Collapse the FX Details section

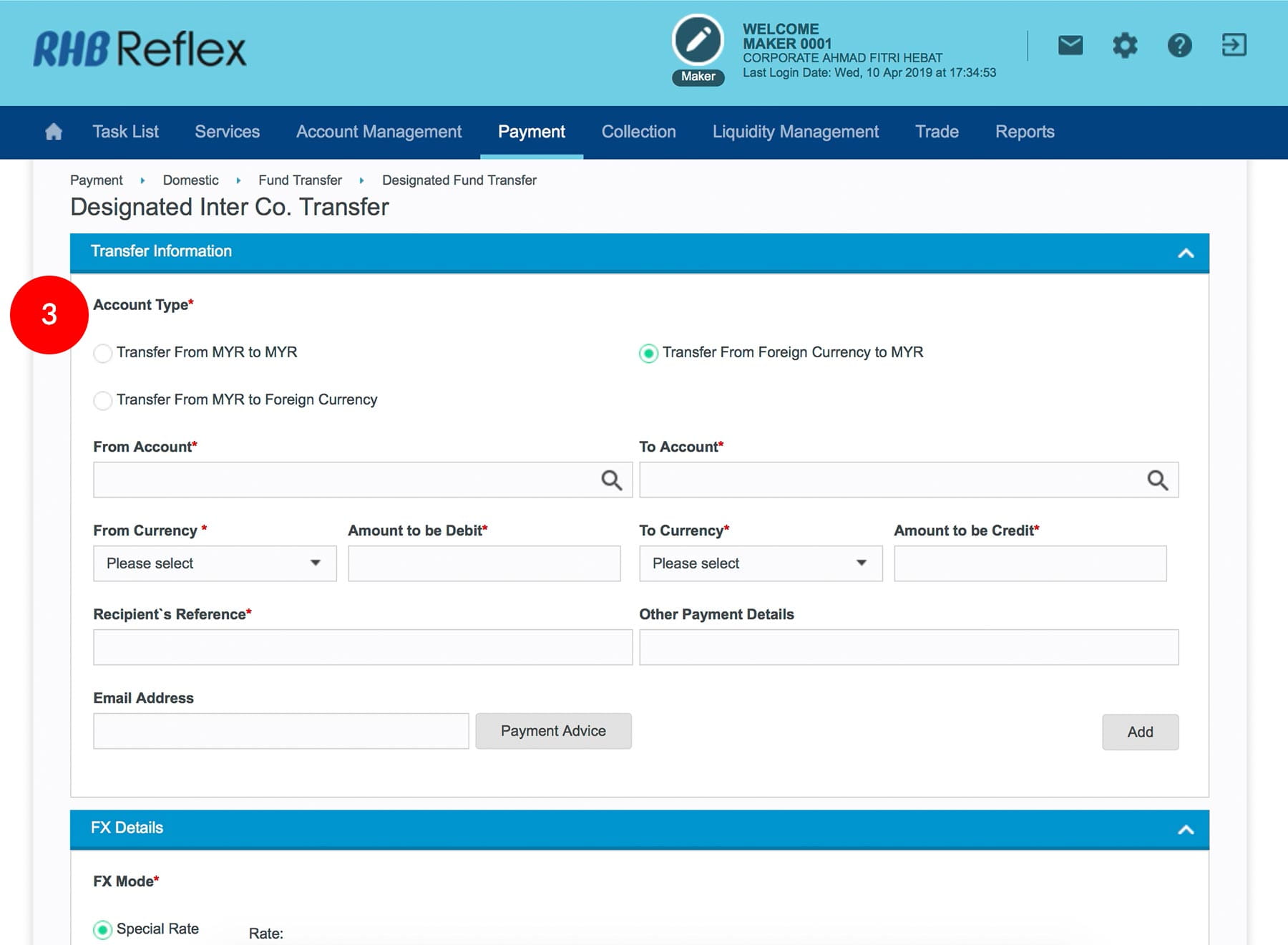(1185, 830)
